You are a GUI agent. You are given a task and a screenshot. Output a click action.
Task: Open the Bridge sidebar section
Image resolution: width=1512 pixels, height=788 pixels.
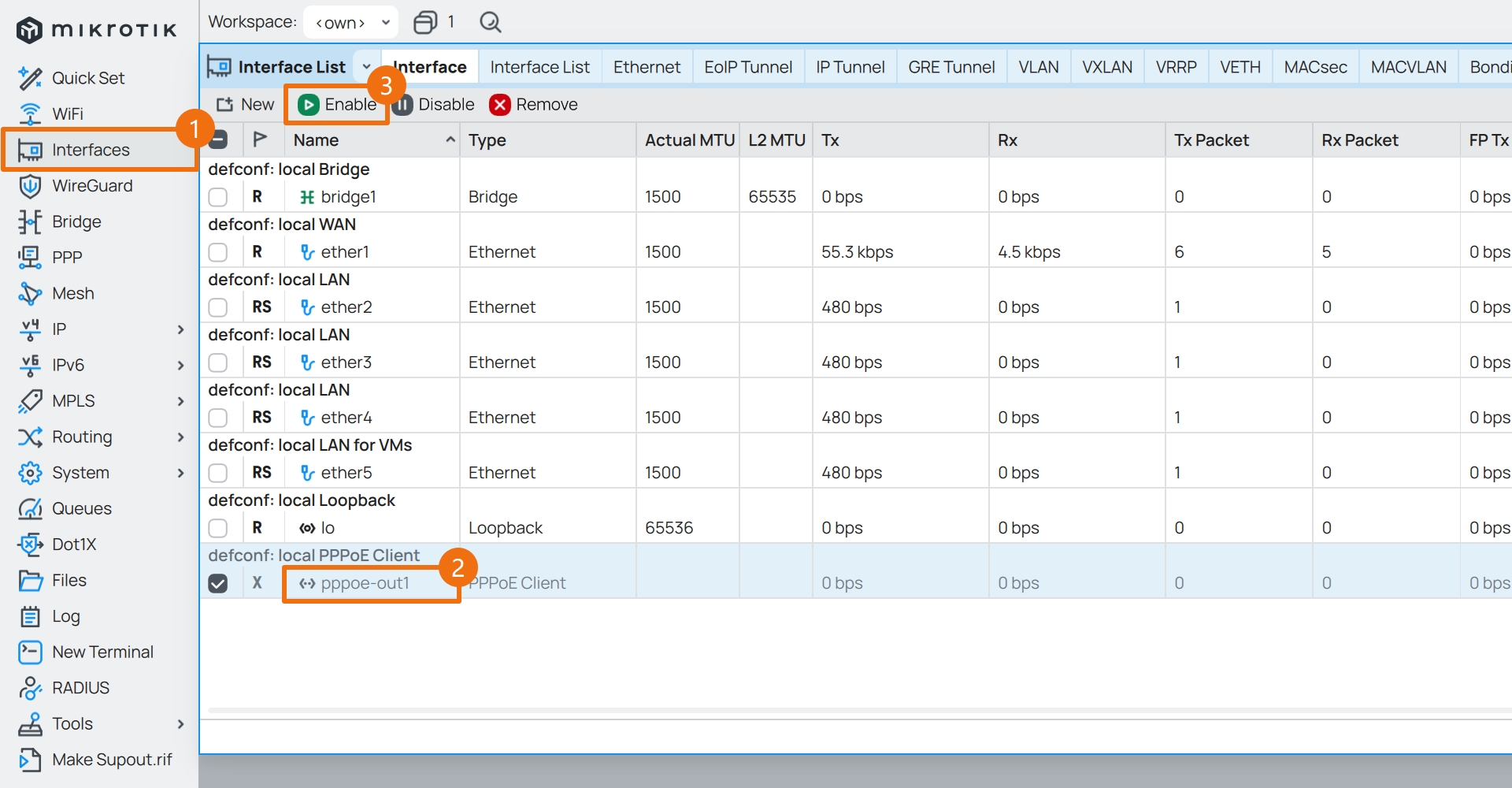[76, 221]
